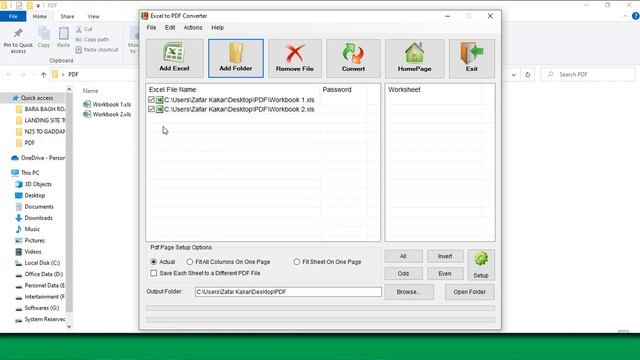The width and height of the screenshot is (640, 360).
Task: Start conversion with the Convert button
Action: point(353,58)
